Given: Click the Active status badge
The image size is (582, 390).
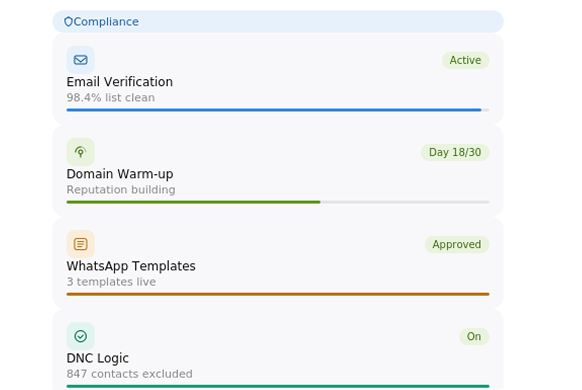Looking at the screenshot, I should [x=465, y=60].
